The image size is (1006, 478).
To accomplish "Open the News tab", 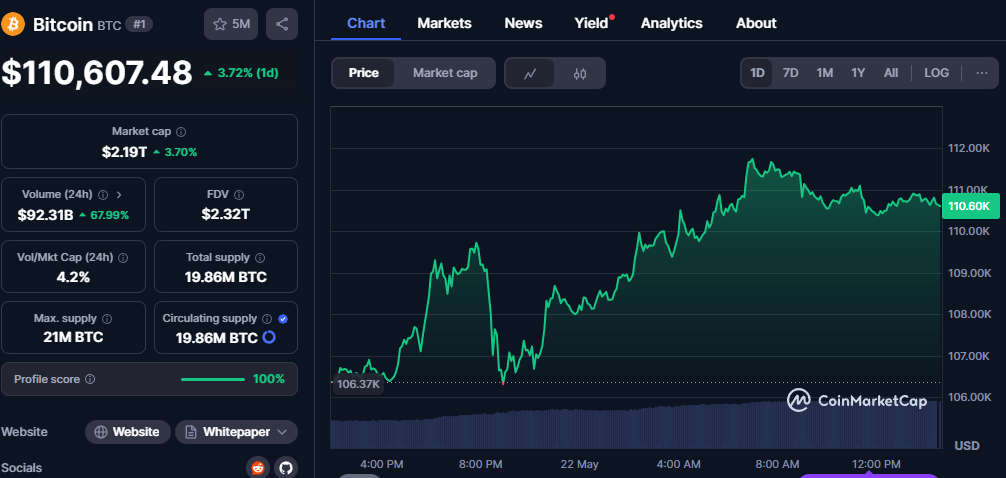I will [x=524, y=24].
